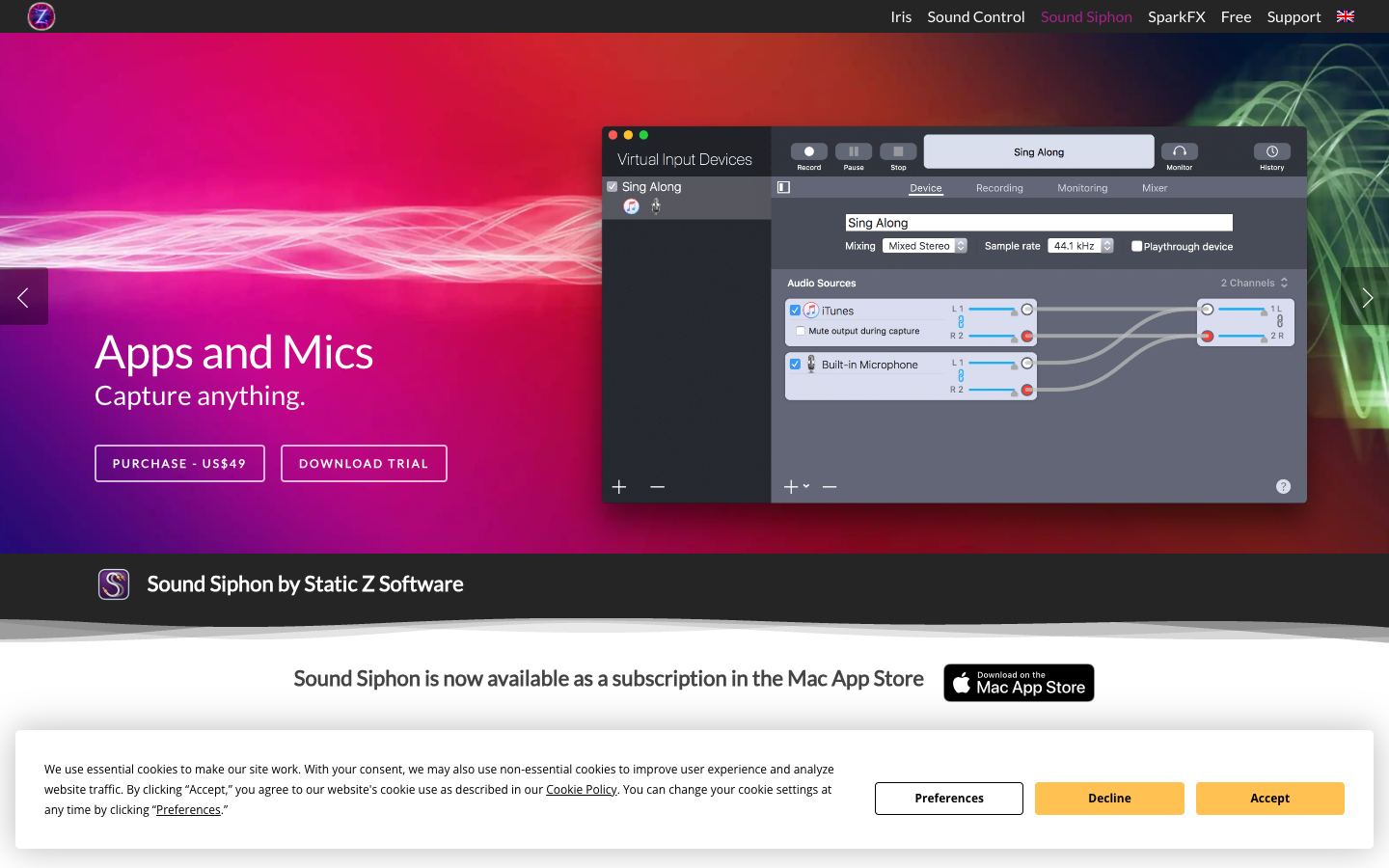The width and height of the screenshot is (1389, 868).
Task: Click the help question mark icon
Action: tap(1283, 486)
